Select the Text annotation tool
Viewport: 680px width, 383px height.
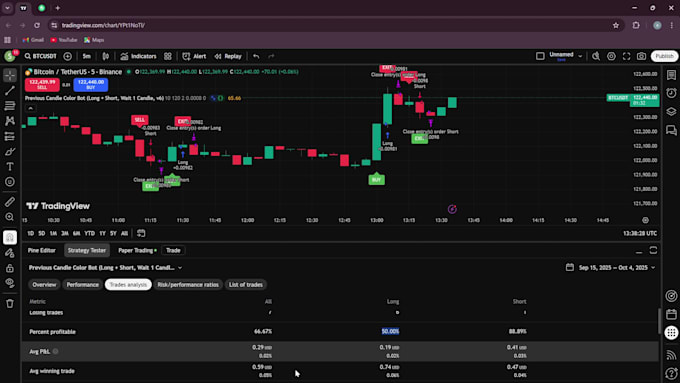pos(10,167)
